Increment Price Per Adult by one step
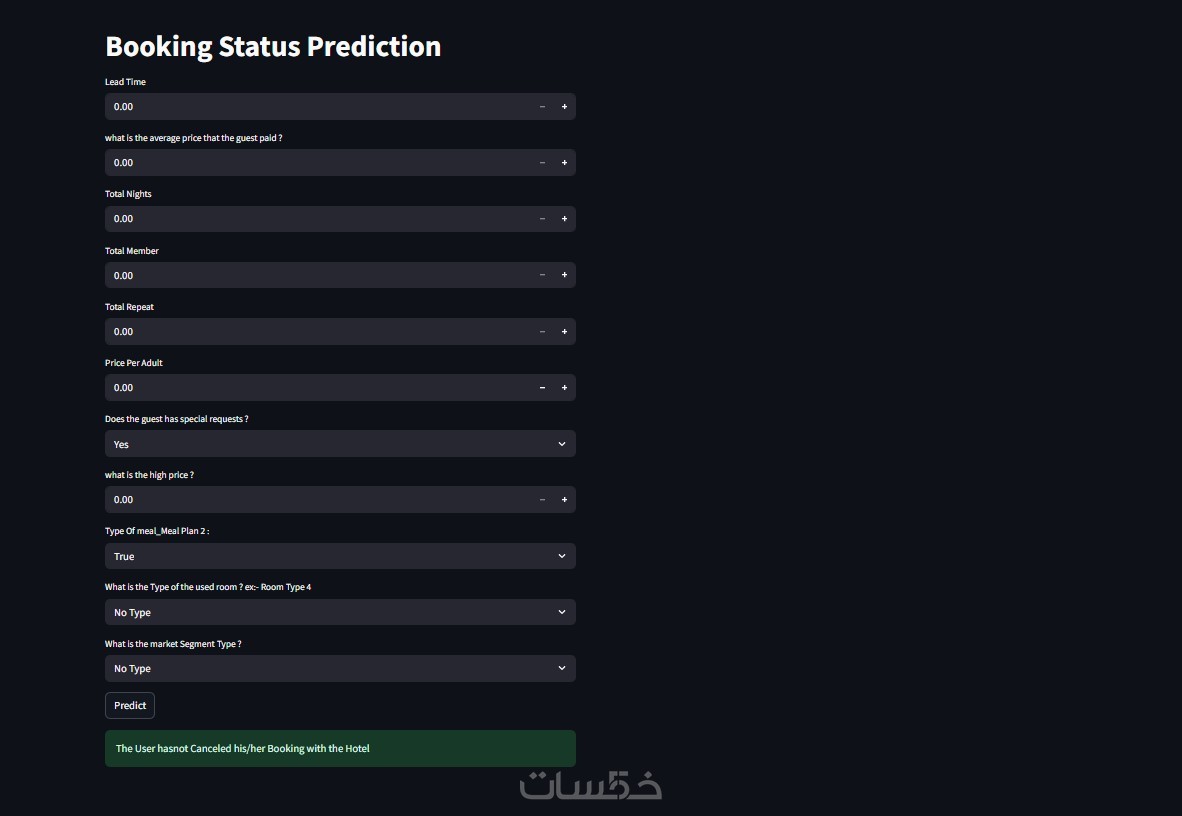The width and height of the screenshot is (1182, 816). click(x=564, y=388)
